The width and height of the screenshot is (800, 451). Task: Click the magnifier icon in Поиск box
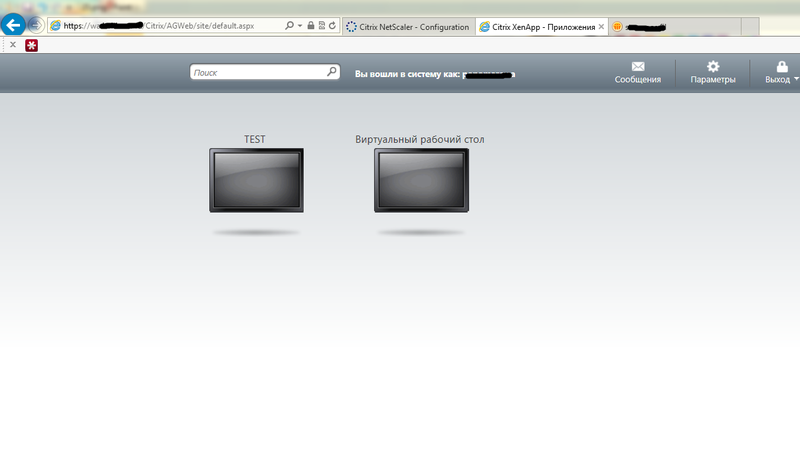pyautogui.click(x=332, y=72)
